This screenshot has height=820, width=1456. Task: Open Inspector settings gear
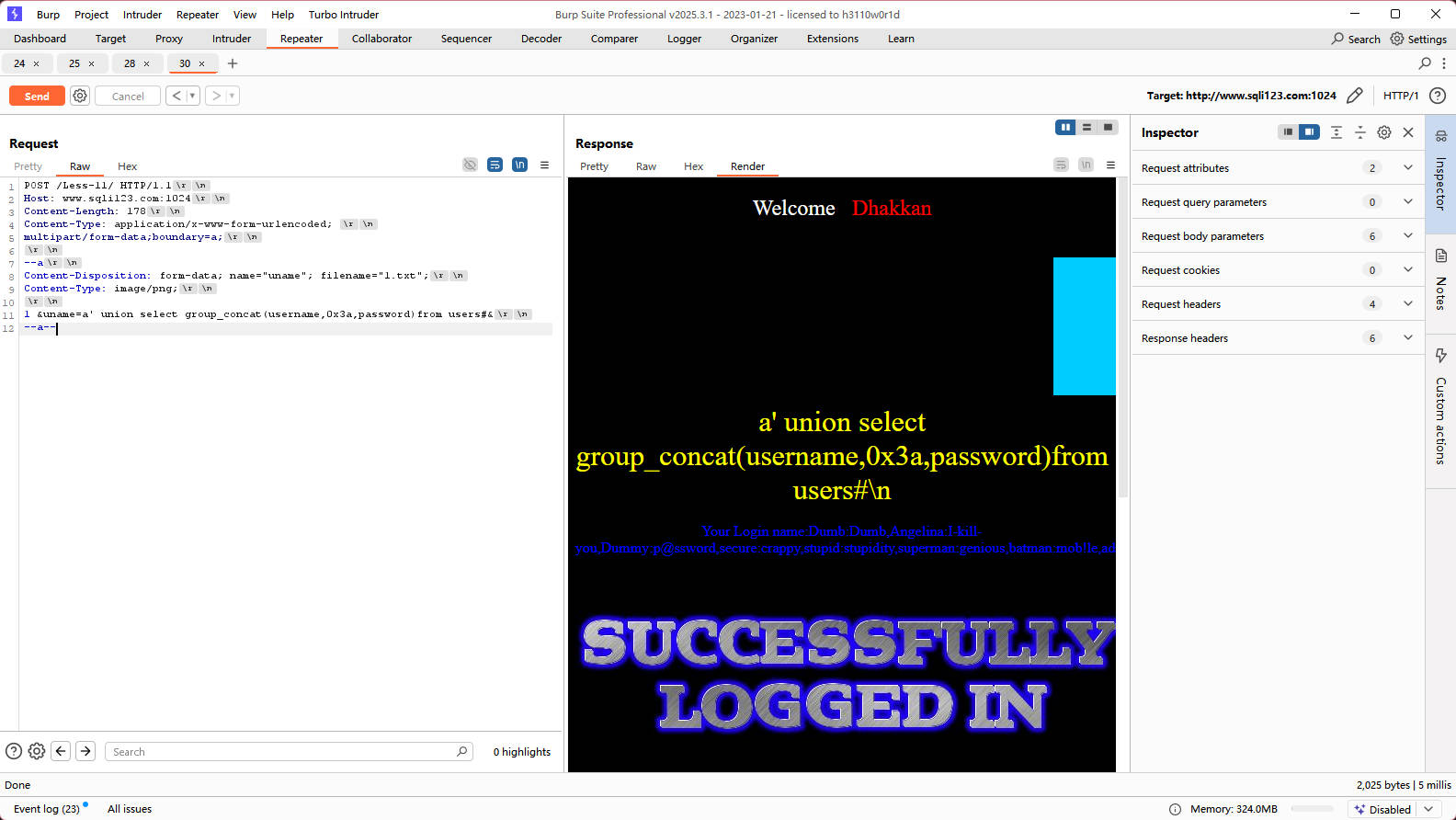point(1384,132)
